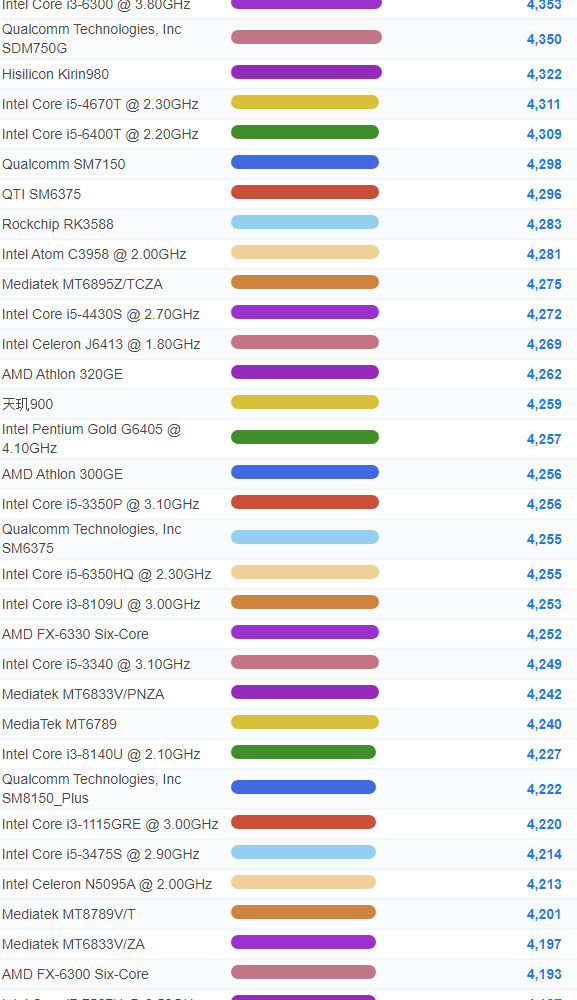The width and height of the screenshot is (577, 1000).
Task: Select Intel Core i5-4670T @ 2.30GHz
Action: click(x=100, y=104)
